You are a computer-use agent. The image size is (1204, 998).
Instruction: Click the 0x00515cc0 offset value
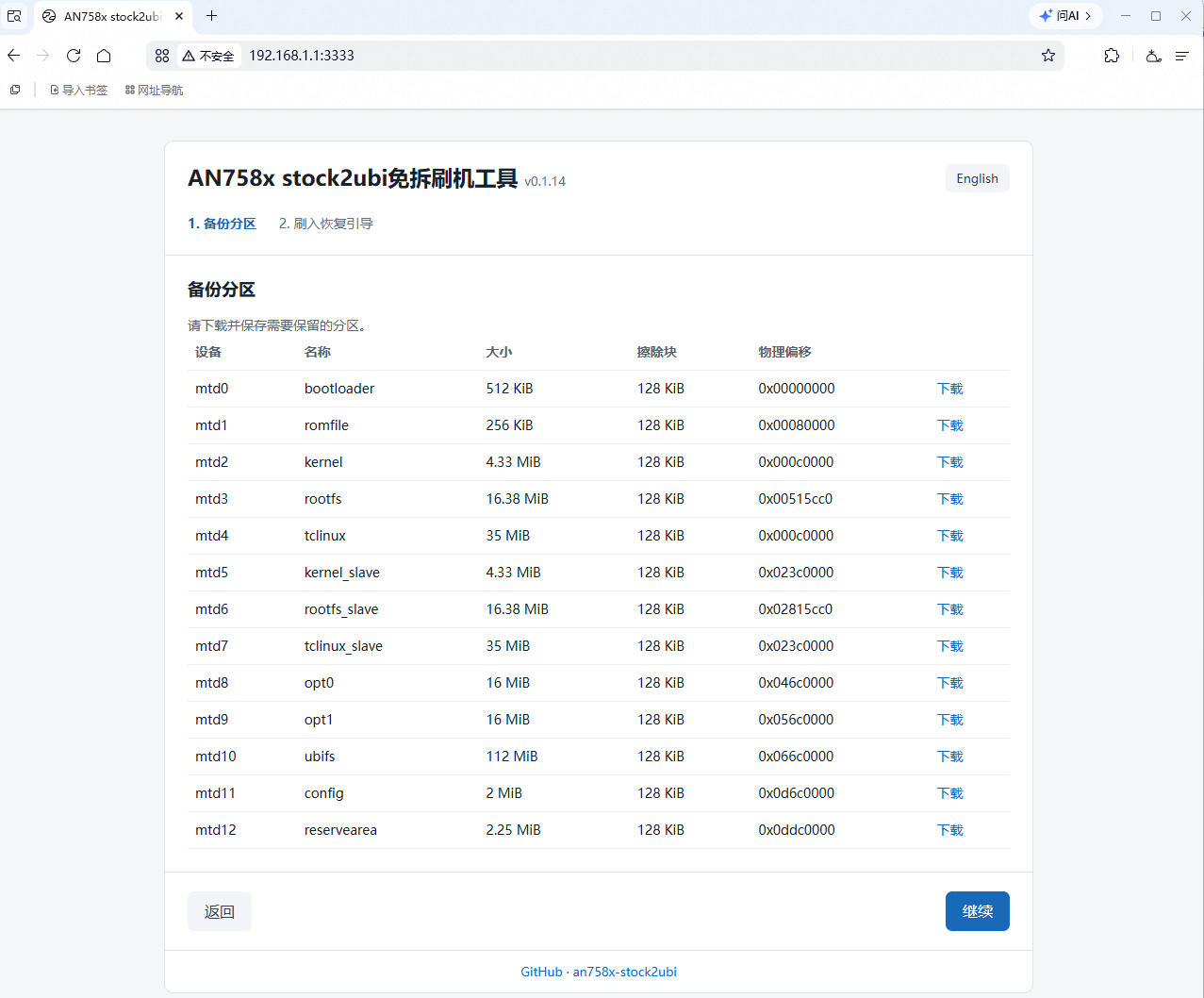coord(796,499)
